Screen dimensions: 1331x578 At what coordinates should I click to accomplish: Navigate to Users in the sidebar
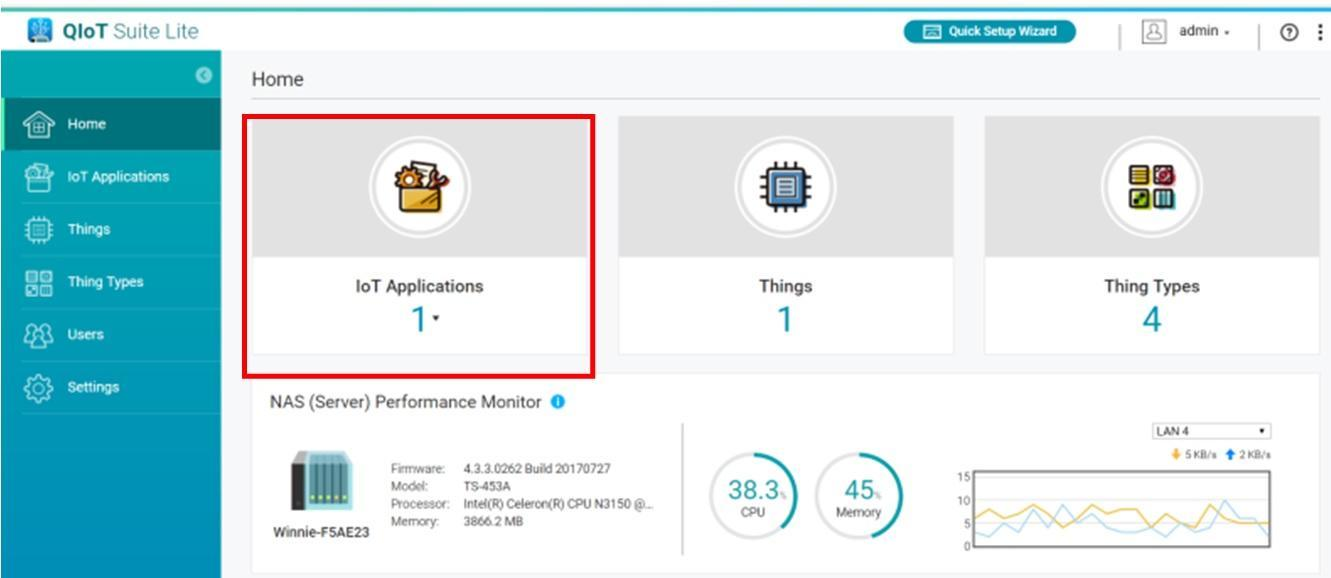pos(85,335)
